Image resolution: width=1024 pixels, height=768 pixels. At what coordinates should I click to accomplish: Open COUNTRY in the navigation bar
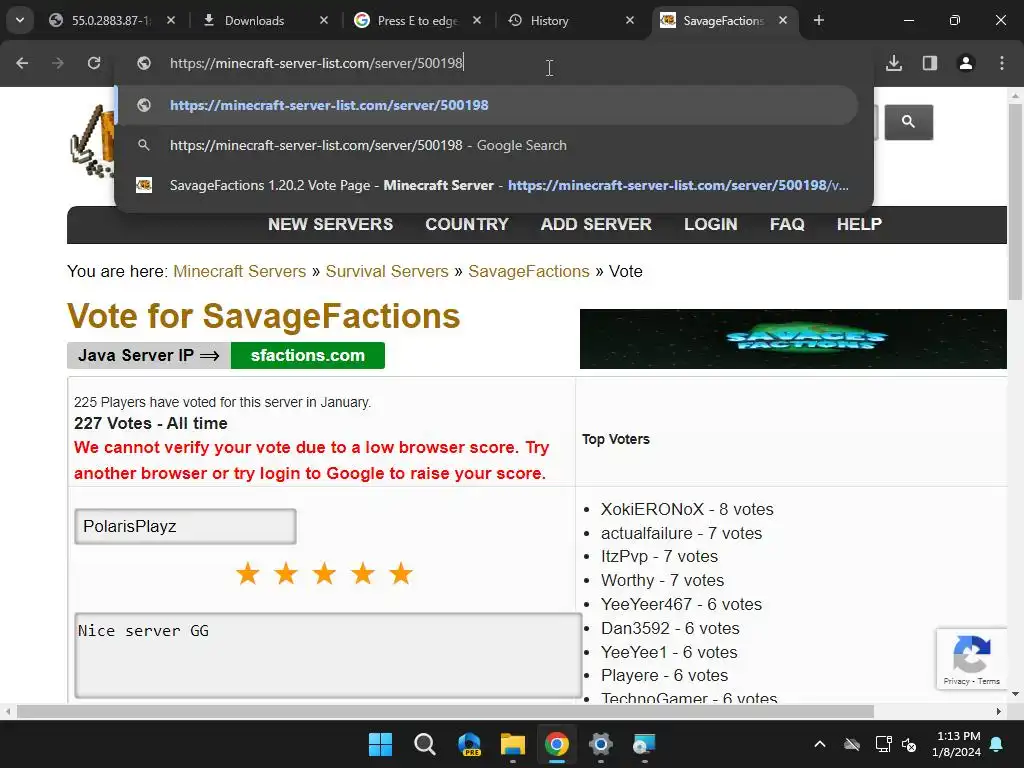pyautogui.click(x=467, y=225)
